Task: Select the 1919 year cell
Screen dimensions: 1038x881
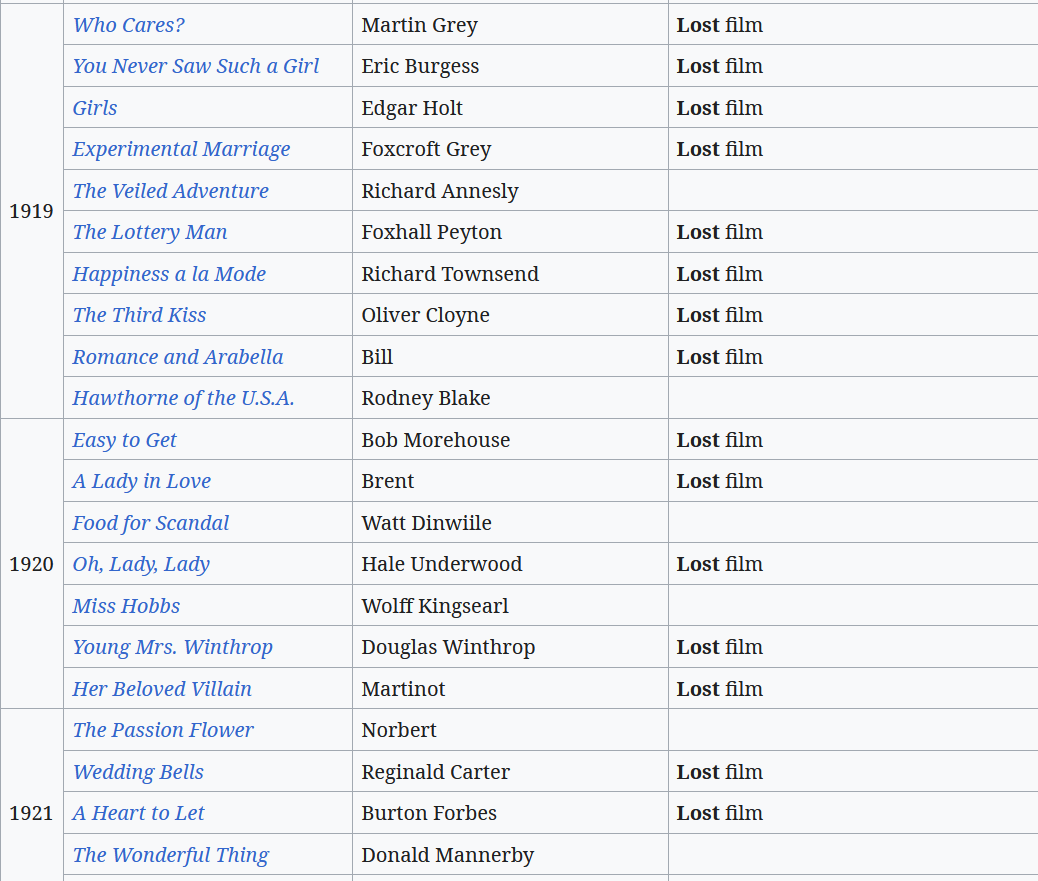Action: tap(31, 211)
